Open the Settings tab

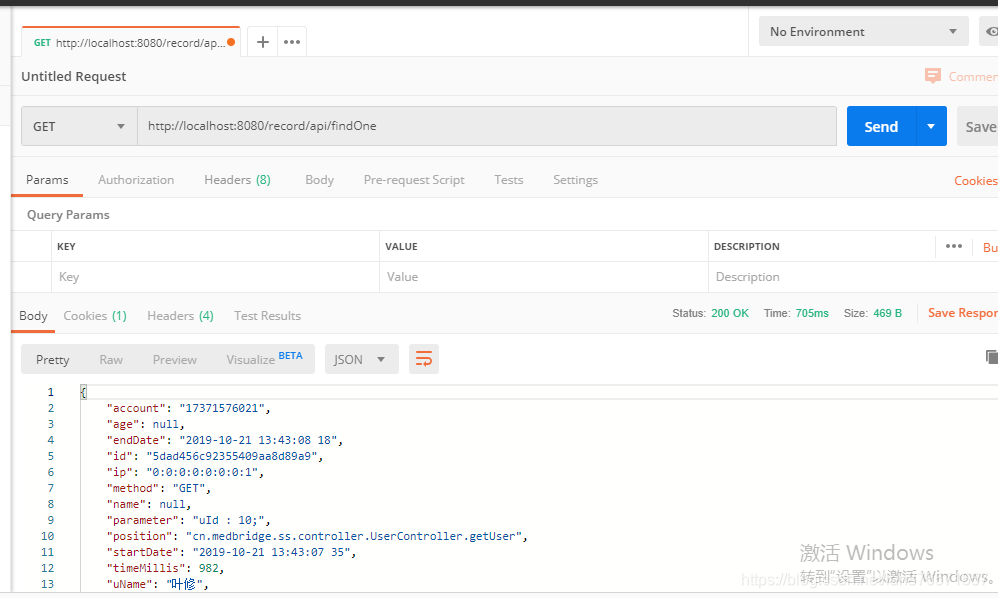(x=575, y=180)
